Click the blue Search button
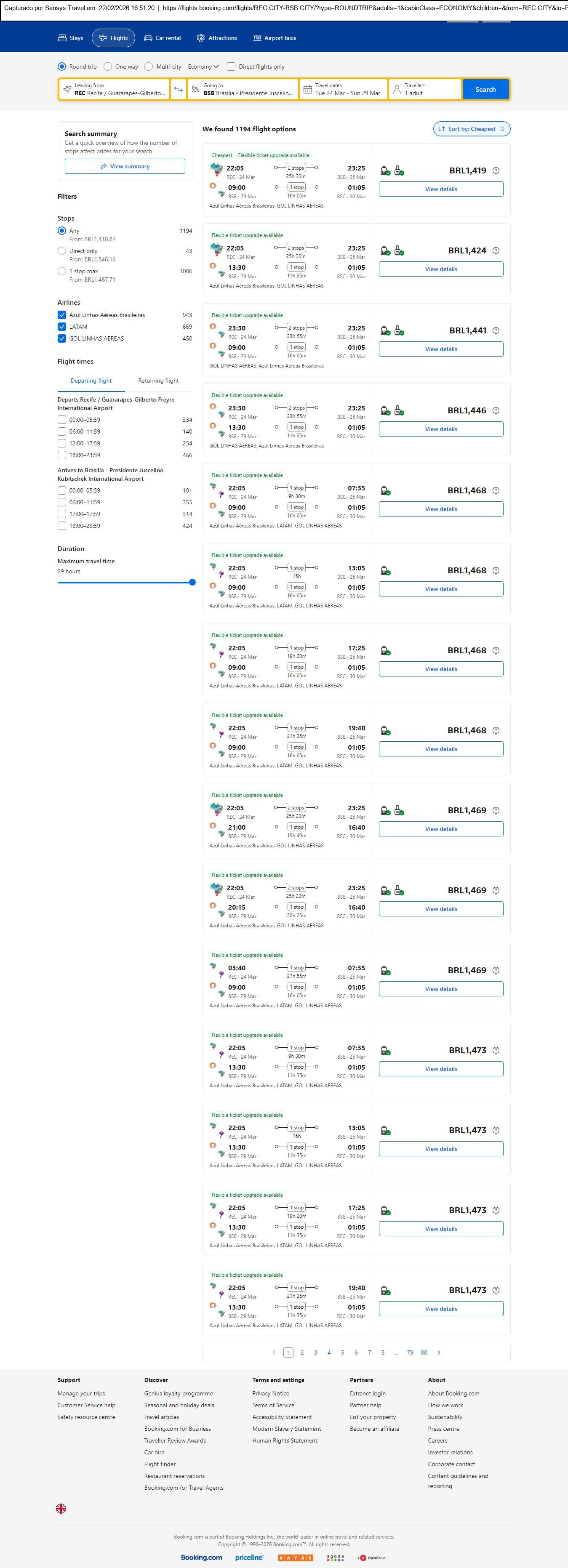568x1568 pixels. [x=485, y=90]
